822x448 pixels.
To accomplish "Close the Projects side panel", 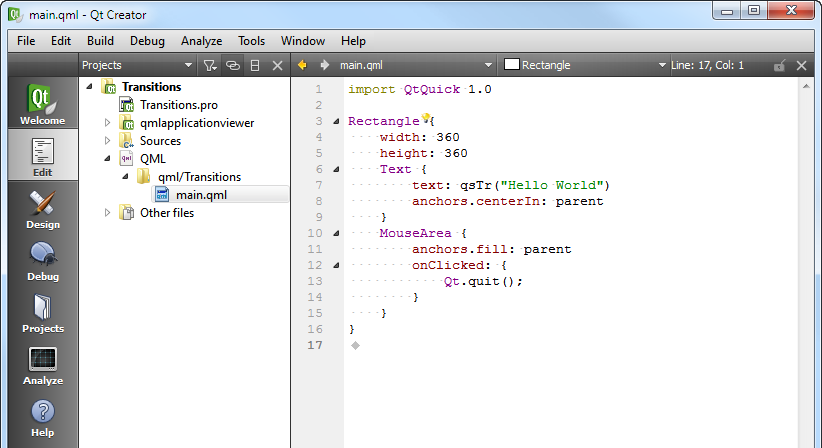I will click(277, 65).
